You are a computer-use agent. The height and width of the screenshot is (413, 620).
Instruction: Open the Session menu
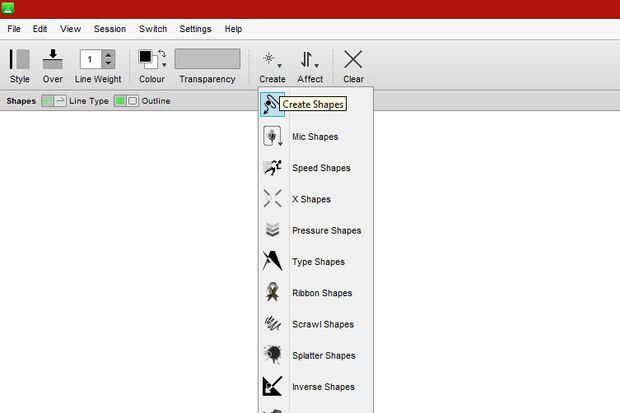click(110, 29)
